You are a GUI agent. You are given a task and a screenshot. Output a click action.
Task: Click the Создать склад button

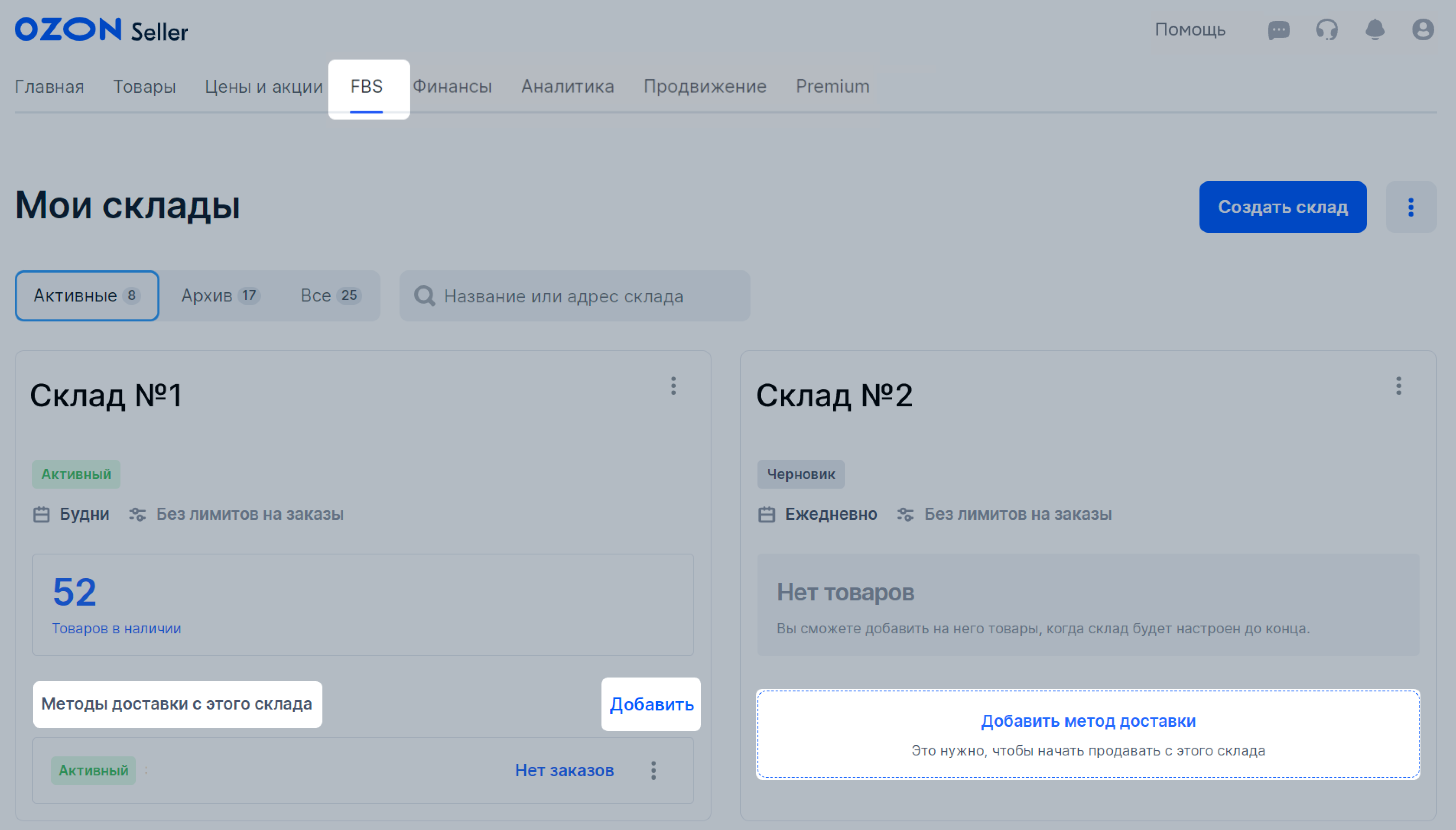(1283, 207)
